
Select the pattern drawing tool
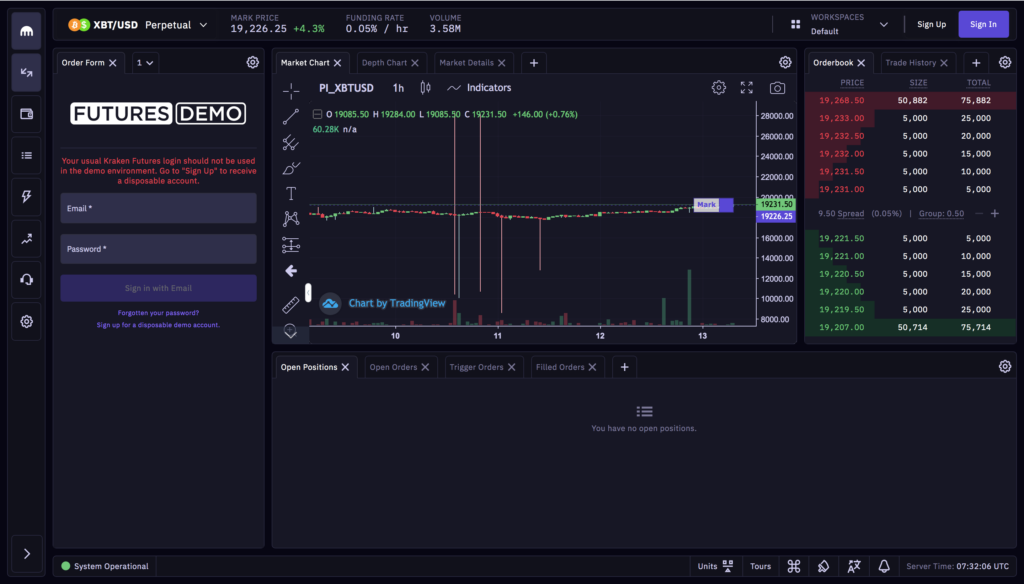[x=291, y=219]
